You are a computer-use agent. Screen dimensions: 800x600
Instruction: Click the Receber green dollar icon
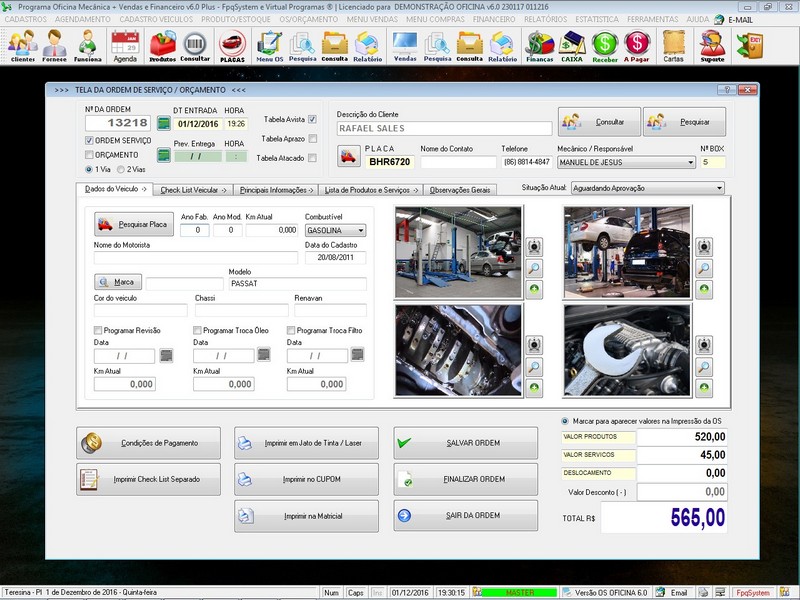click(604, 44)
